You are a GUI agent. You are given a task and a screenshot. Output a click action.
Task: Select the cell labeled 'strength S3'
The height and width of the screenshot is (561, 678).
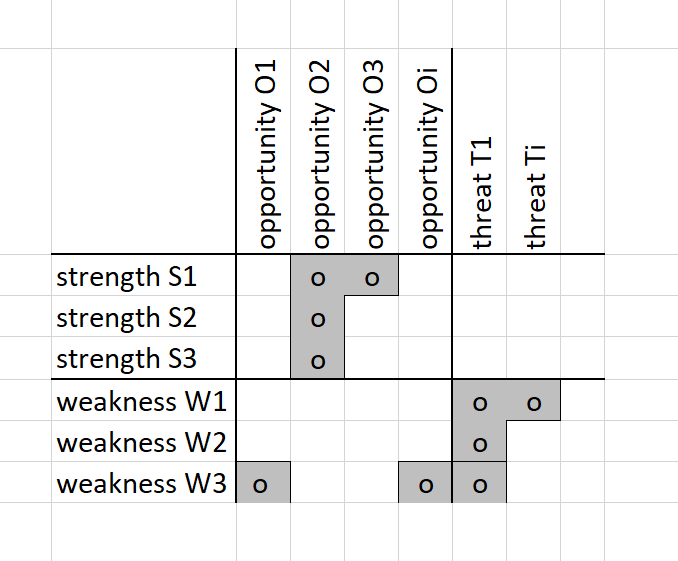[143, 358]
